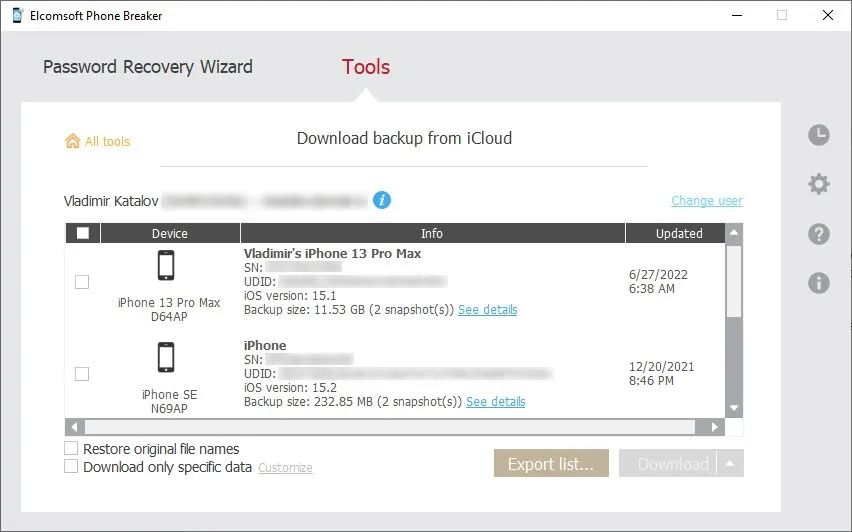This screenshot has height=532, width=852.
Task: Click horizontal scrollbar left arrow
Action: (74, 427)
